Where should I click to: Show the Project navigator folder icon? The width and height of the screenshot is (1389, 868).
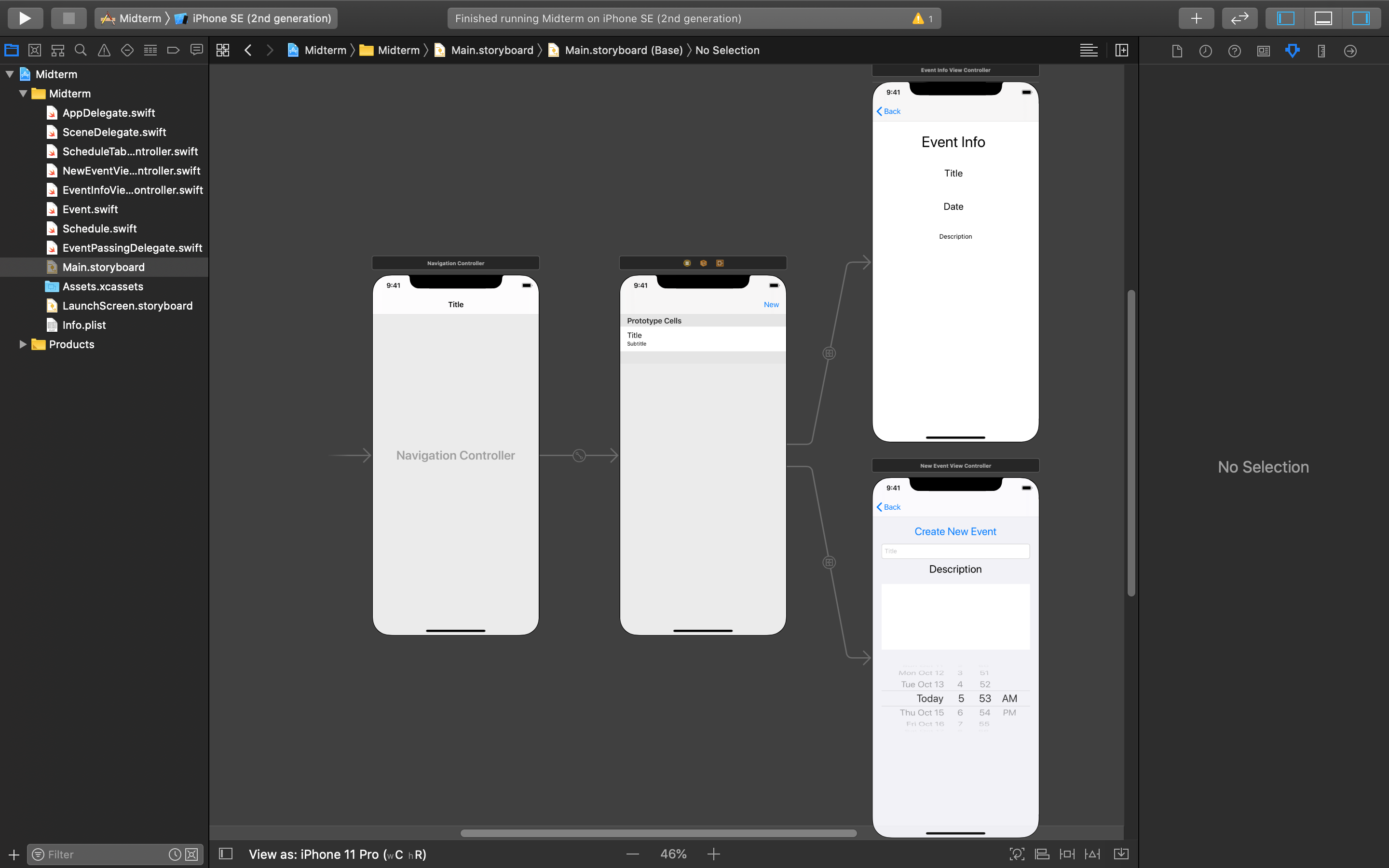click(x=12, y=51)
